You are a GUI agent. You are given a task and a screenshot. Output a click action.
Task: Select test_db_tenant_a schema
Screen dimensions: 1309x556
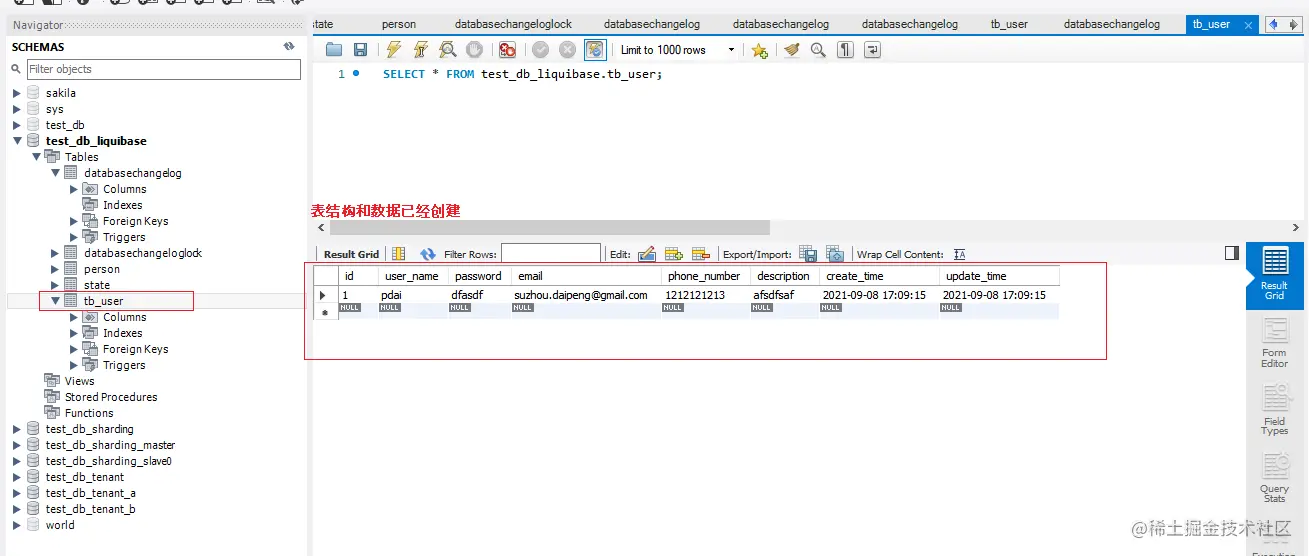pyautogui.click(x=91, y=493)
